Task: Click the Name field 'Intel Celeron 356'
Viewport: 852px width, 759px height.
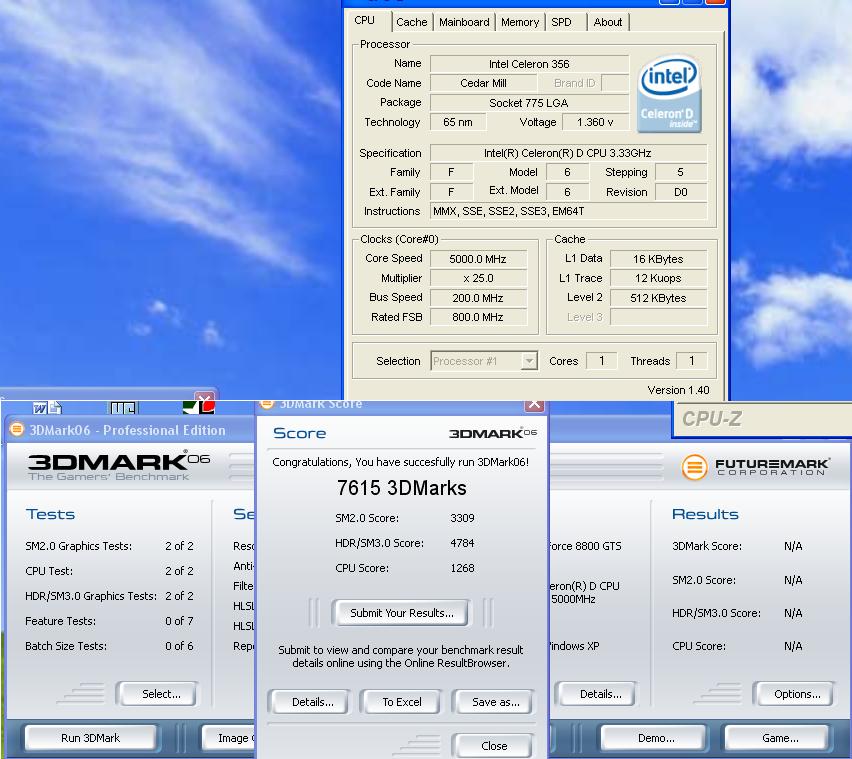Action: 529,64
